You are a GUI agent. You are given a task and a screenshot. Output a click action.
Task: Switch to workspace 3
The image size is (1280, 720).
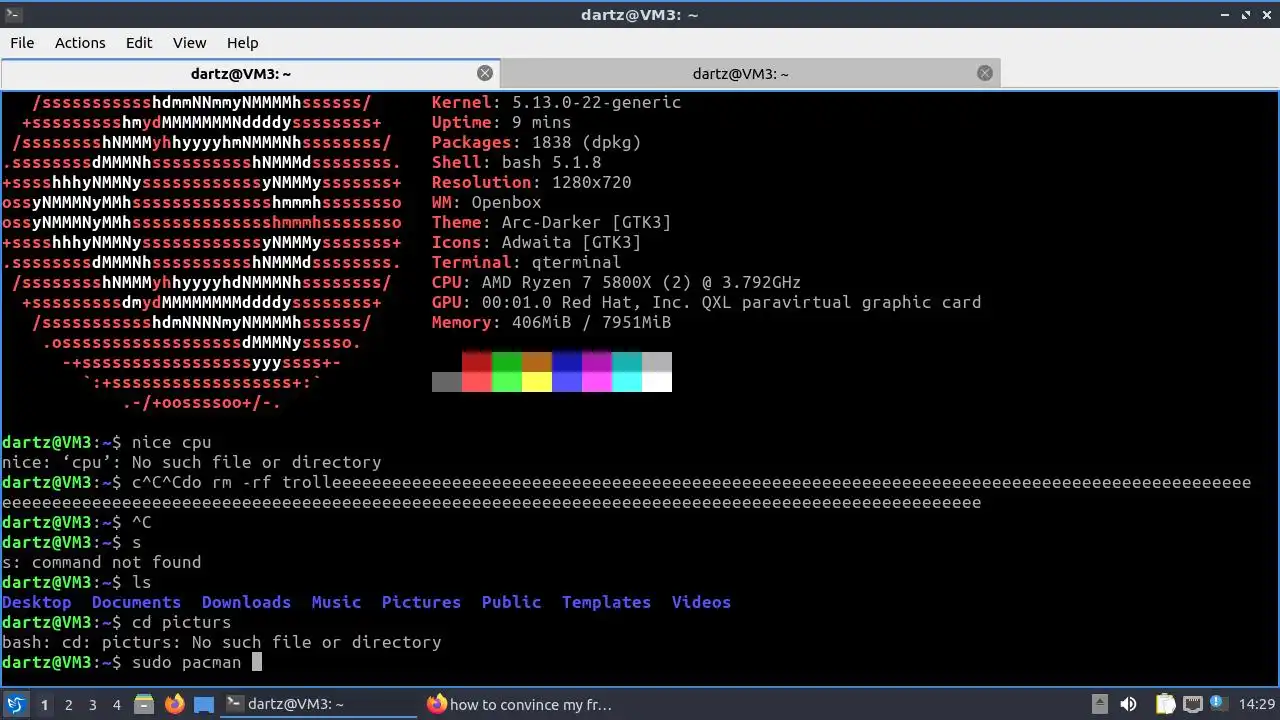(92, 705)
